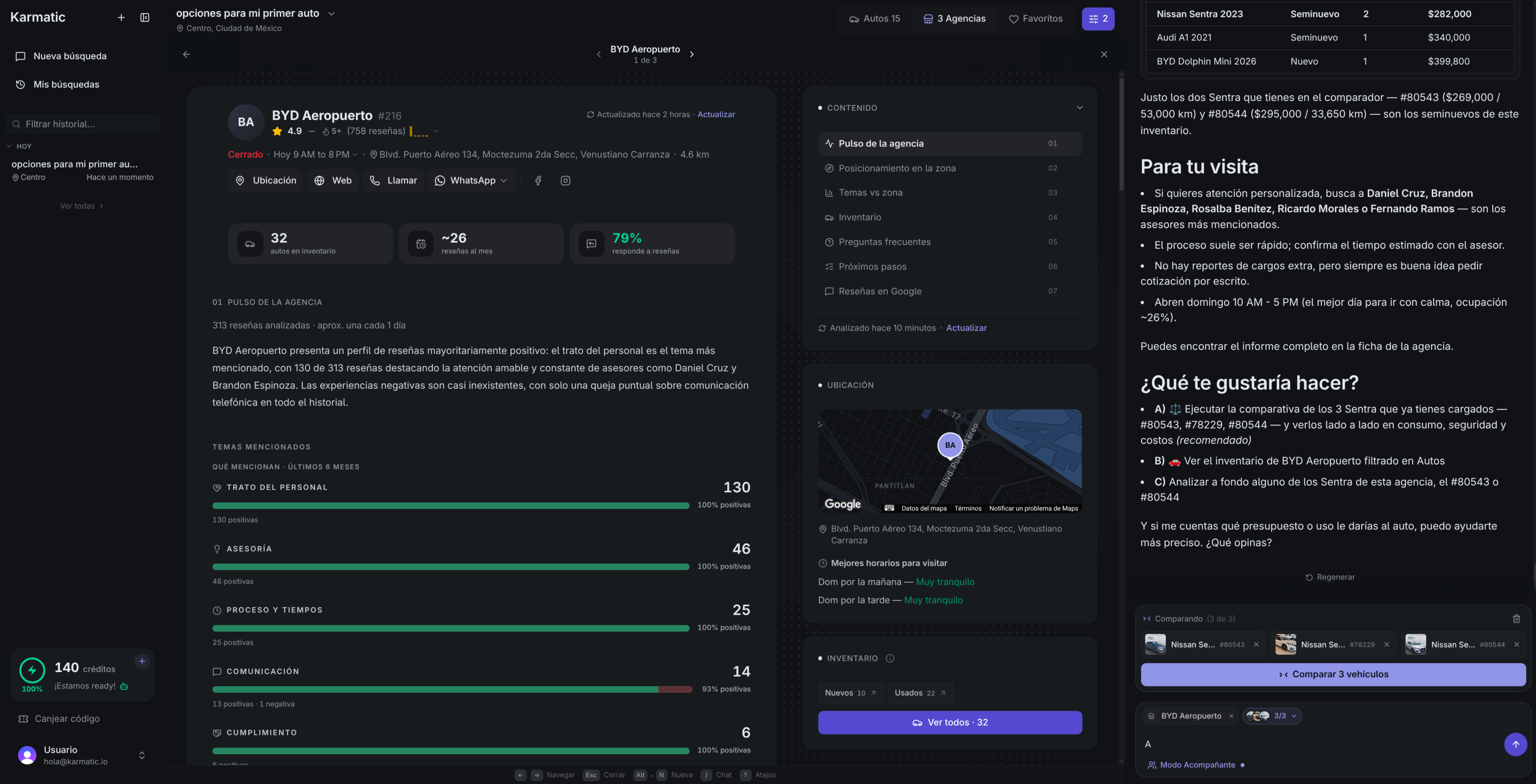Open Nuevos 10 inventory link
1536x784 pixels.
point(850,693)
